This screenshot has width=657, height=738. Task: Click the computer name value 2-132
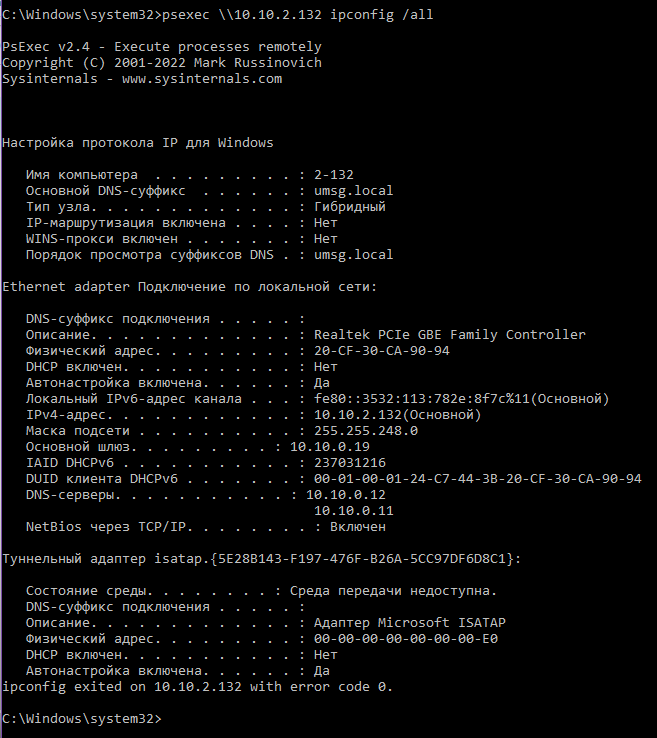pos(333,174)
